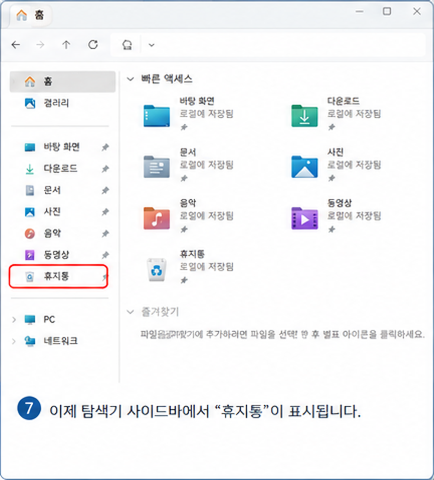Open 다운로드 in the sidebar
434x480 pixels.
62,169
